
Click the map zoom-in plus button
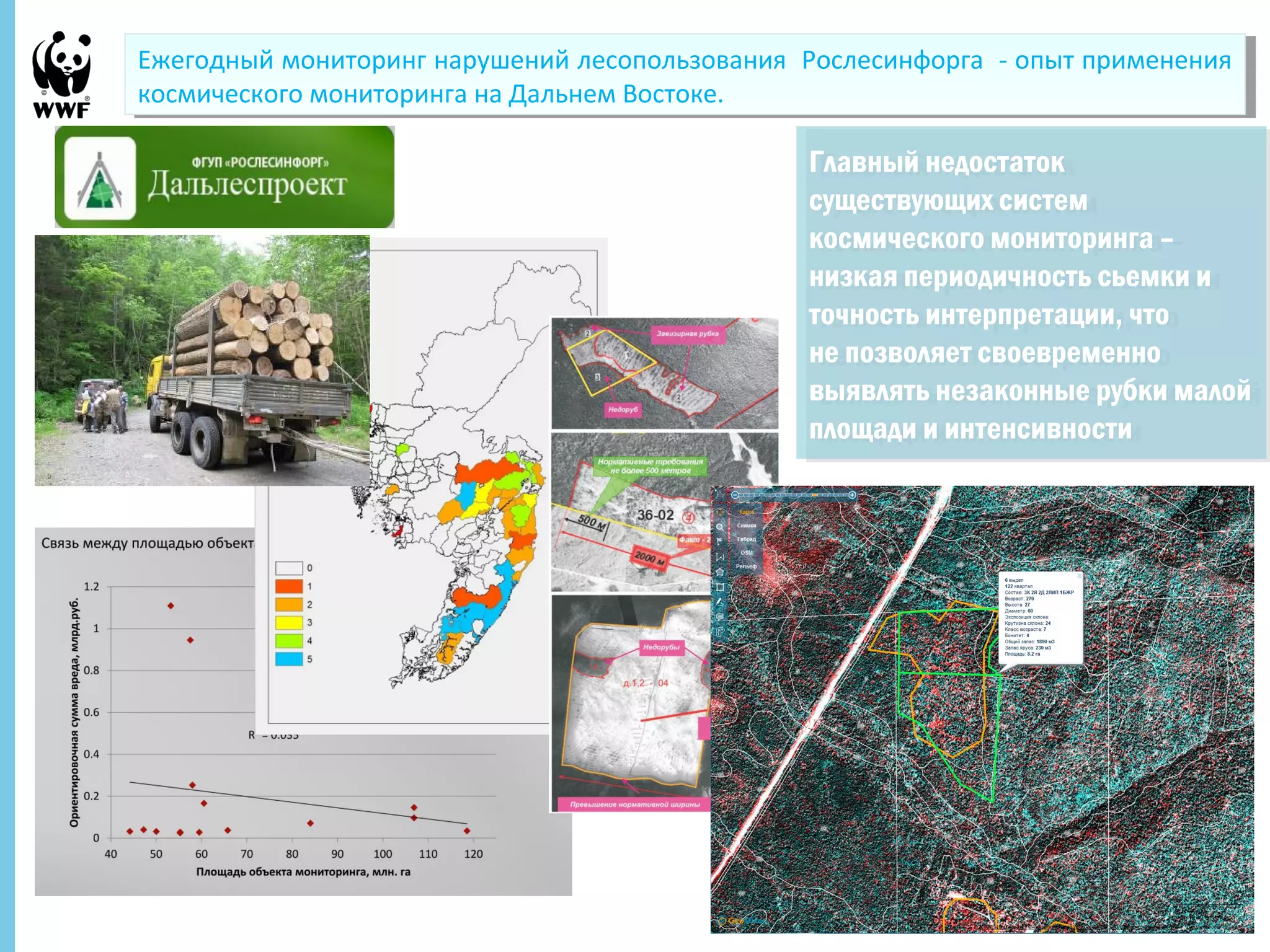(852, 495)
